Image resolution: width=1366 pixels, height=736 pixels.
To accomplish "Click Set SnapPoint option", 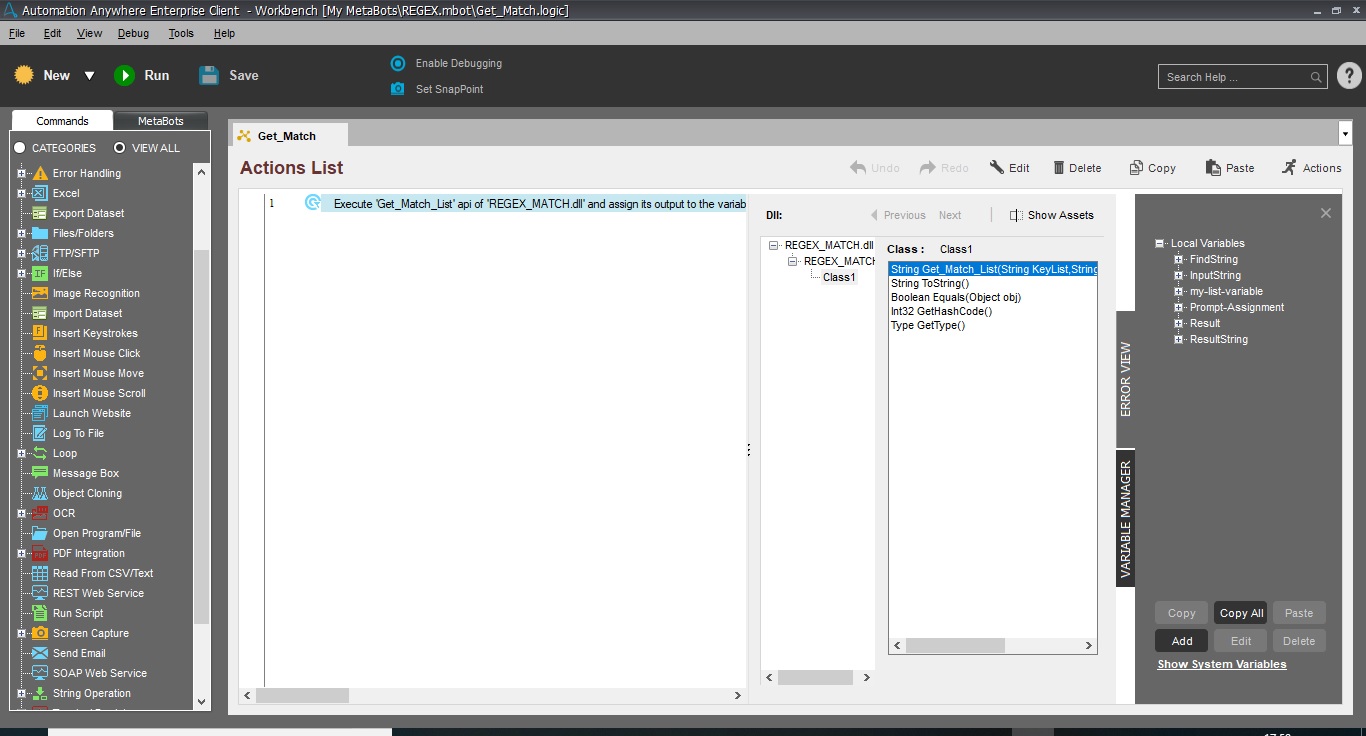I will pos(436,89).
